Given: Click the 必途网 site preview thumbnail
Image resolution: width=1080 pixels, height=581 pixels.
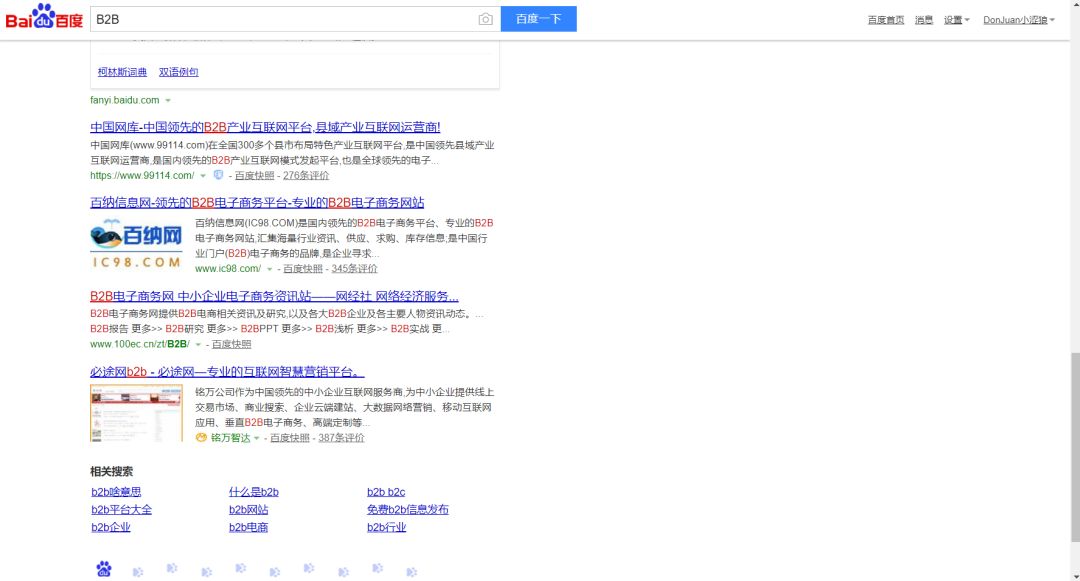Looking at the screenshot, I should click(x=136, y=413).
